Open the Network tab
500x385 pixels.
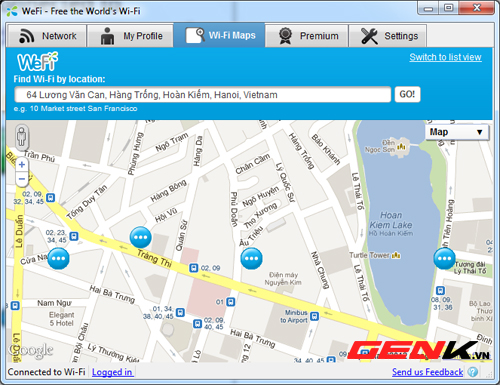(47, 36)
